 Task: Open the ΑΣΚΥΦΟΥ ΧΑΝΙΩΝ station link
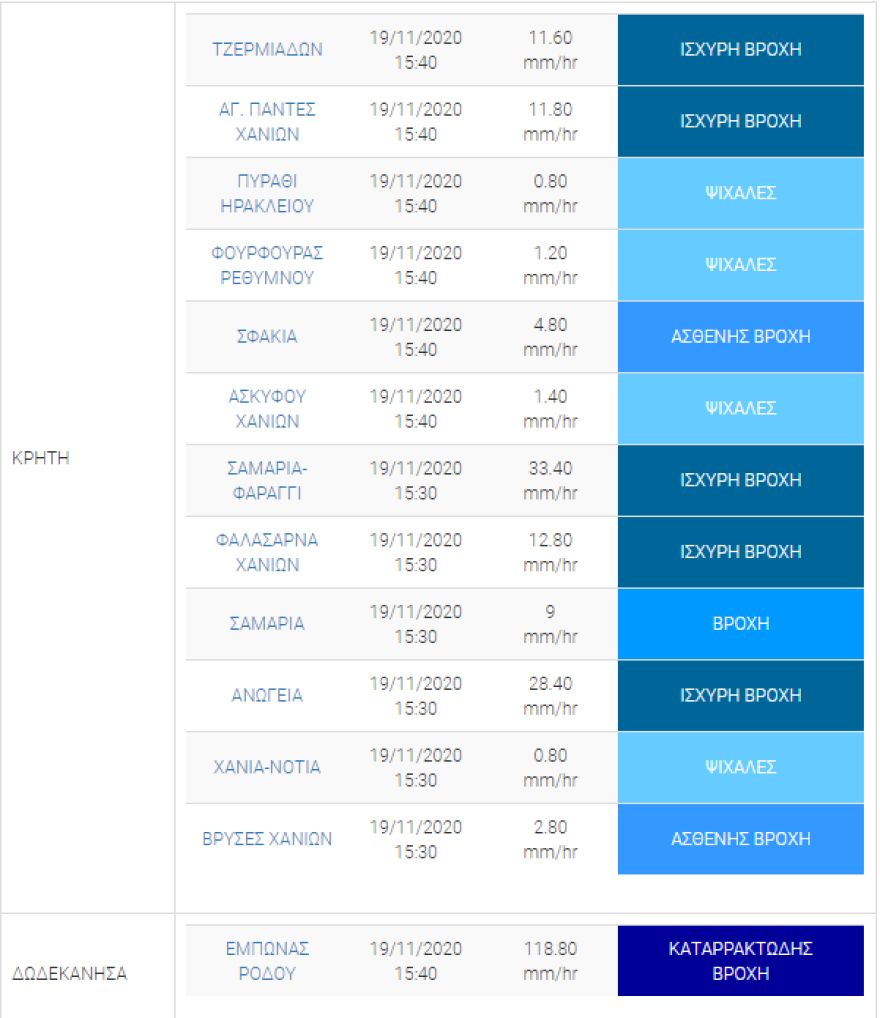pos(267,409)
